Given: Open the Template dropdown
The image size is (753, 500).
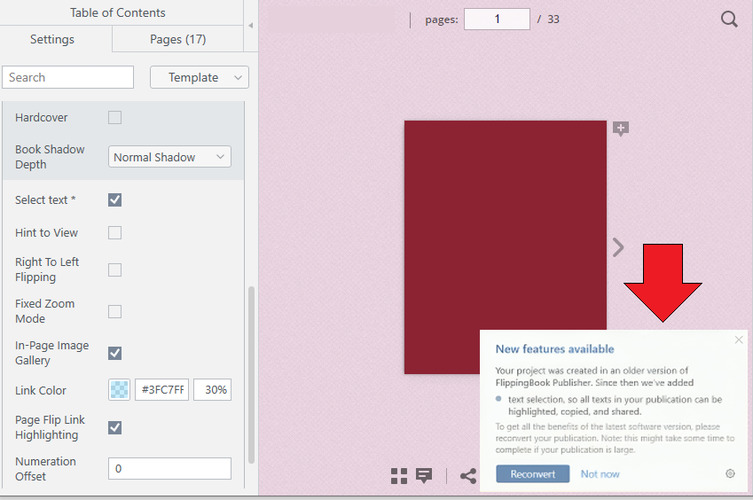Looking at the screenshot, I should pyautogui.click(x=199, y=77).
